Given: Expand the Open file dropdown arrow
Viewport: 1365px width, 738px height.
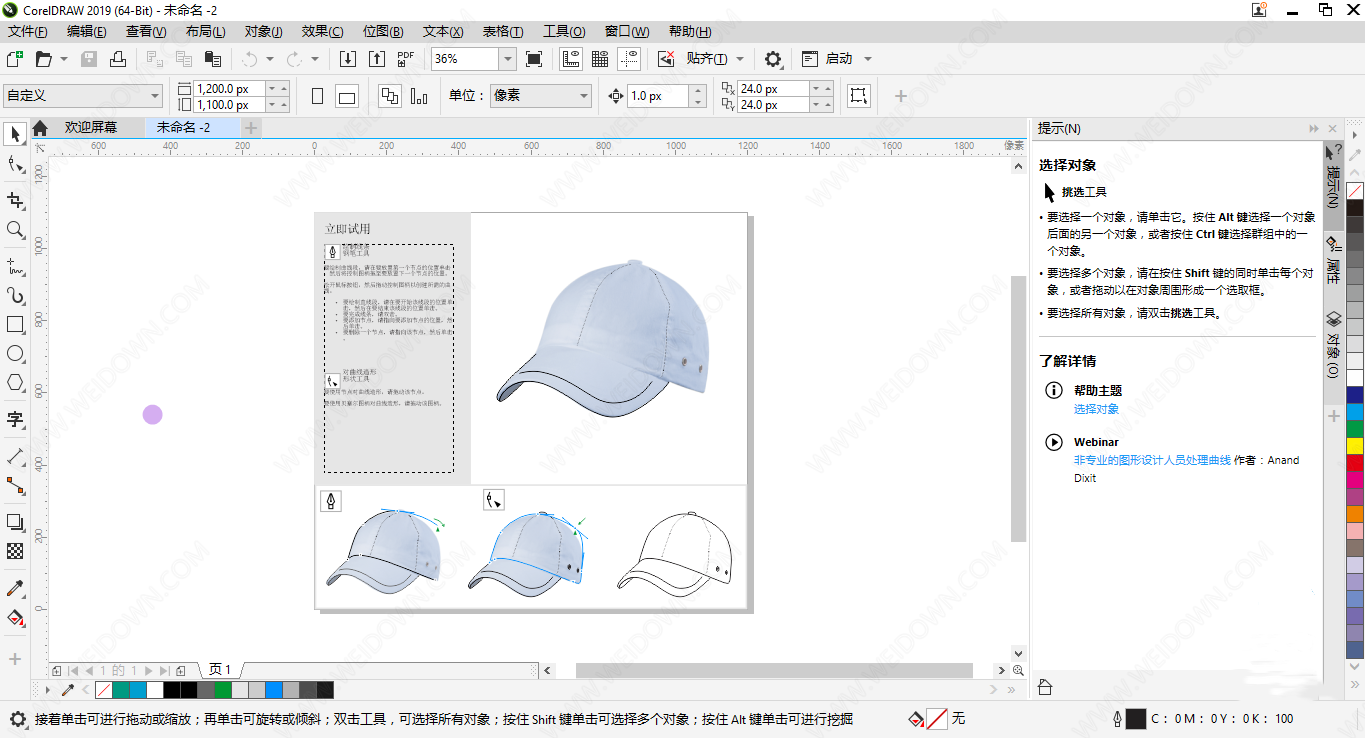Looking at the screenshot, I should 64,59.
